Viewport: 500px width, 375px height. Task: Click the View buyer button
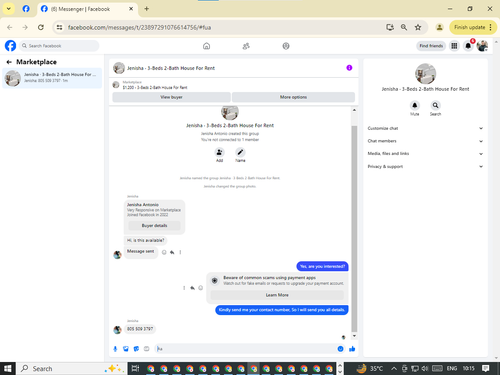[171, 97]
